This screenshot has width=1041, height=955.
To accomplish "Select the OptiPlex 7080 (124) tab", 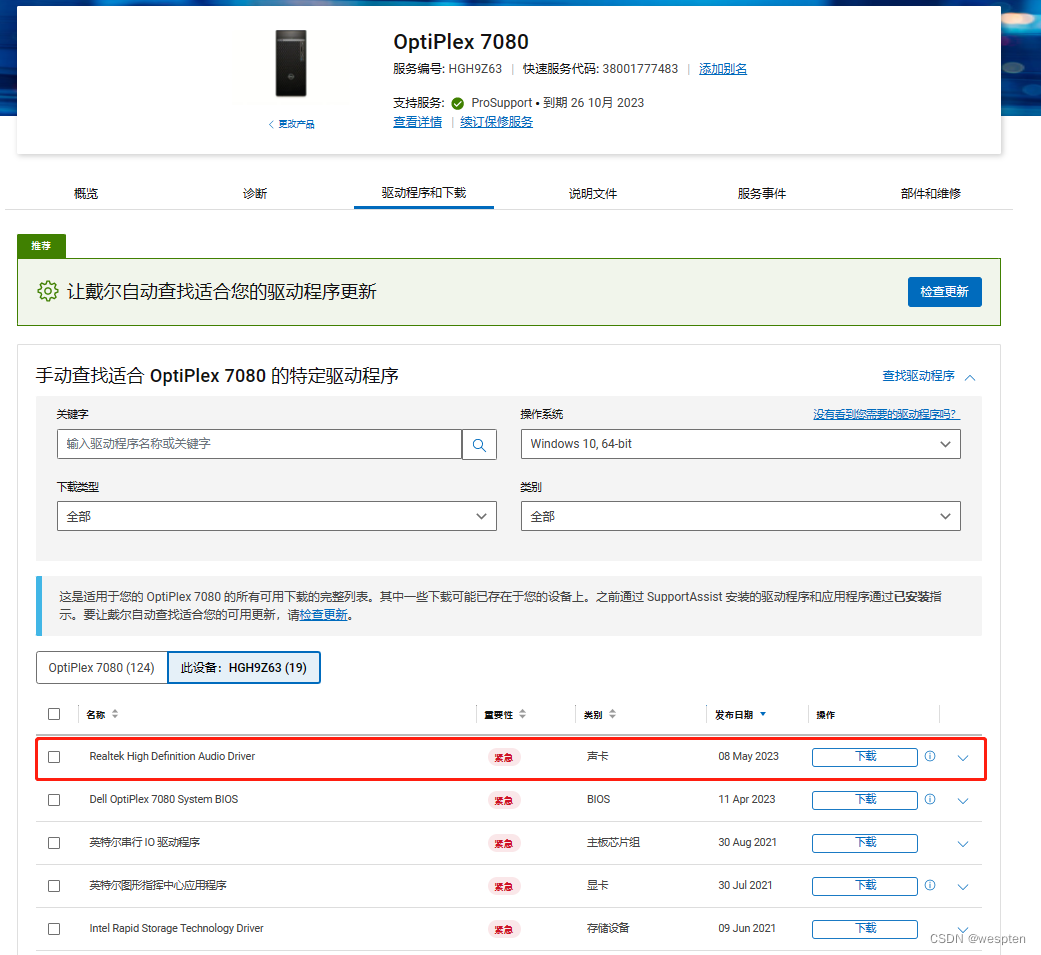I will click(x=102, y=667).
